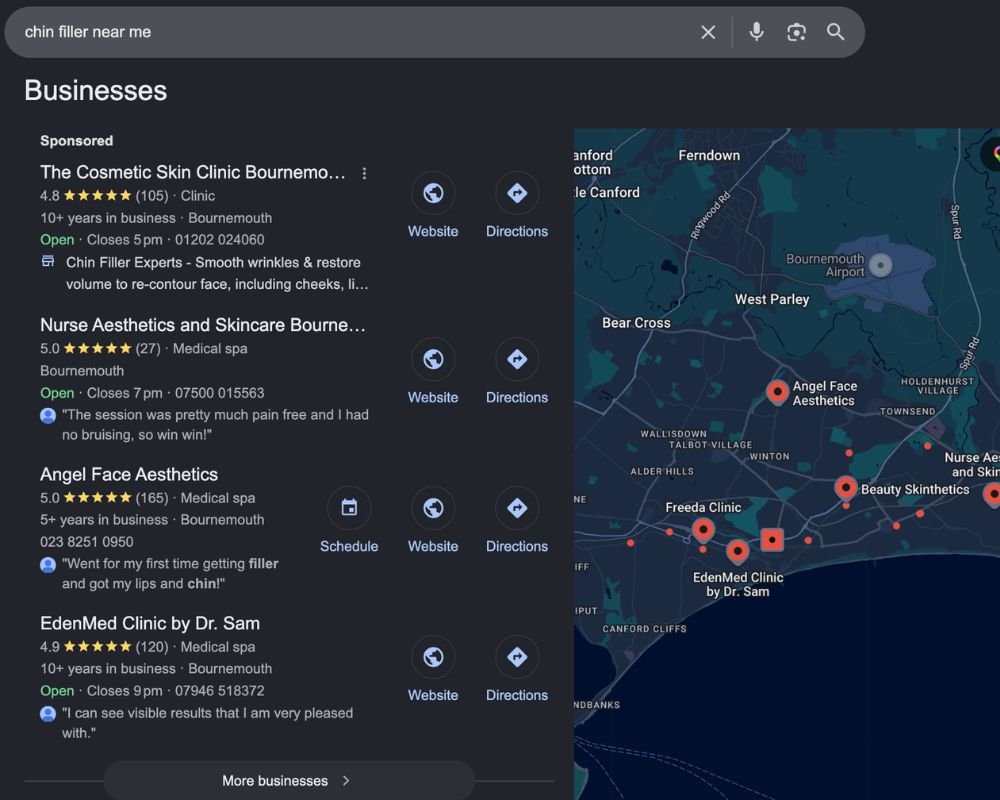Click the Sponsored label
The width and height of the screenshot is (1000, 800).
77,141
